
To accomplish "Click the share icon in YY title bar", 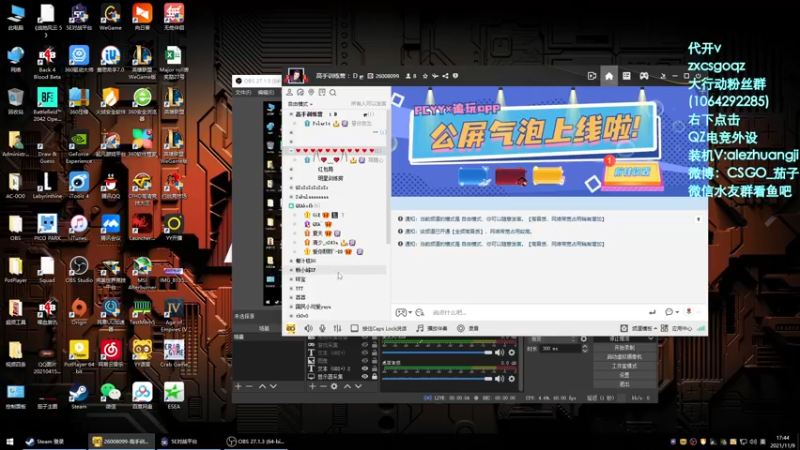I will pos(445,76).
